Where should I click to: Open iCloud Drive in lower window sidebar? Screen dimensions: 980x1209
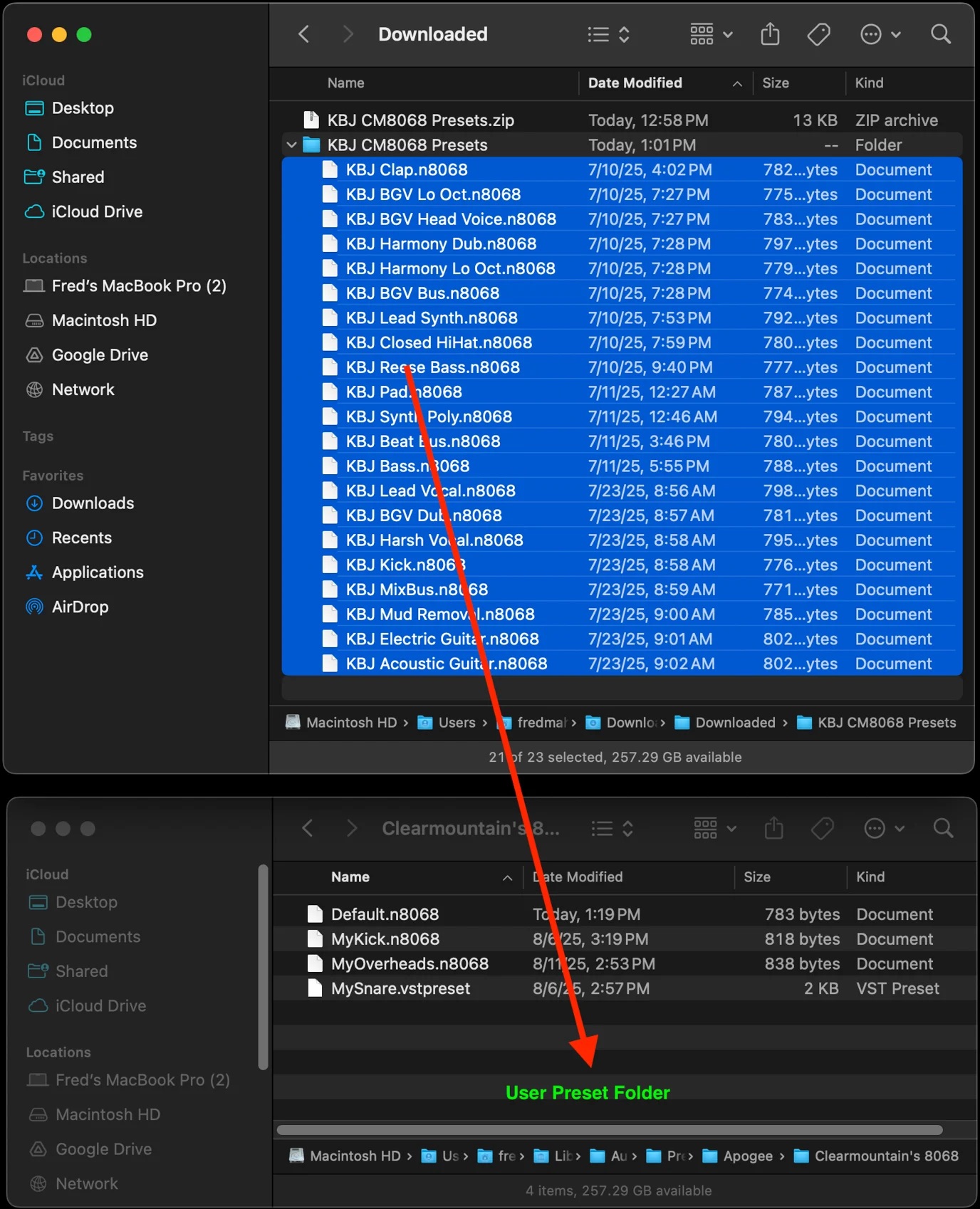[x=87, y=1006]
